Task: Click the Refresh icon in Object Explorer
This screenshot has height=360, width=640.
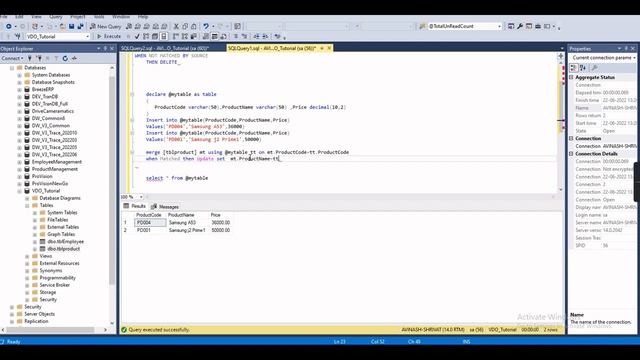Action: coord(65,58)
